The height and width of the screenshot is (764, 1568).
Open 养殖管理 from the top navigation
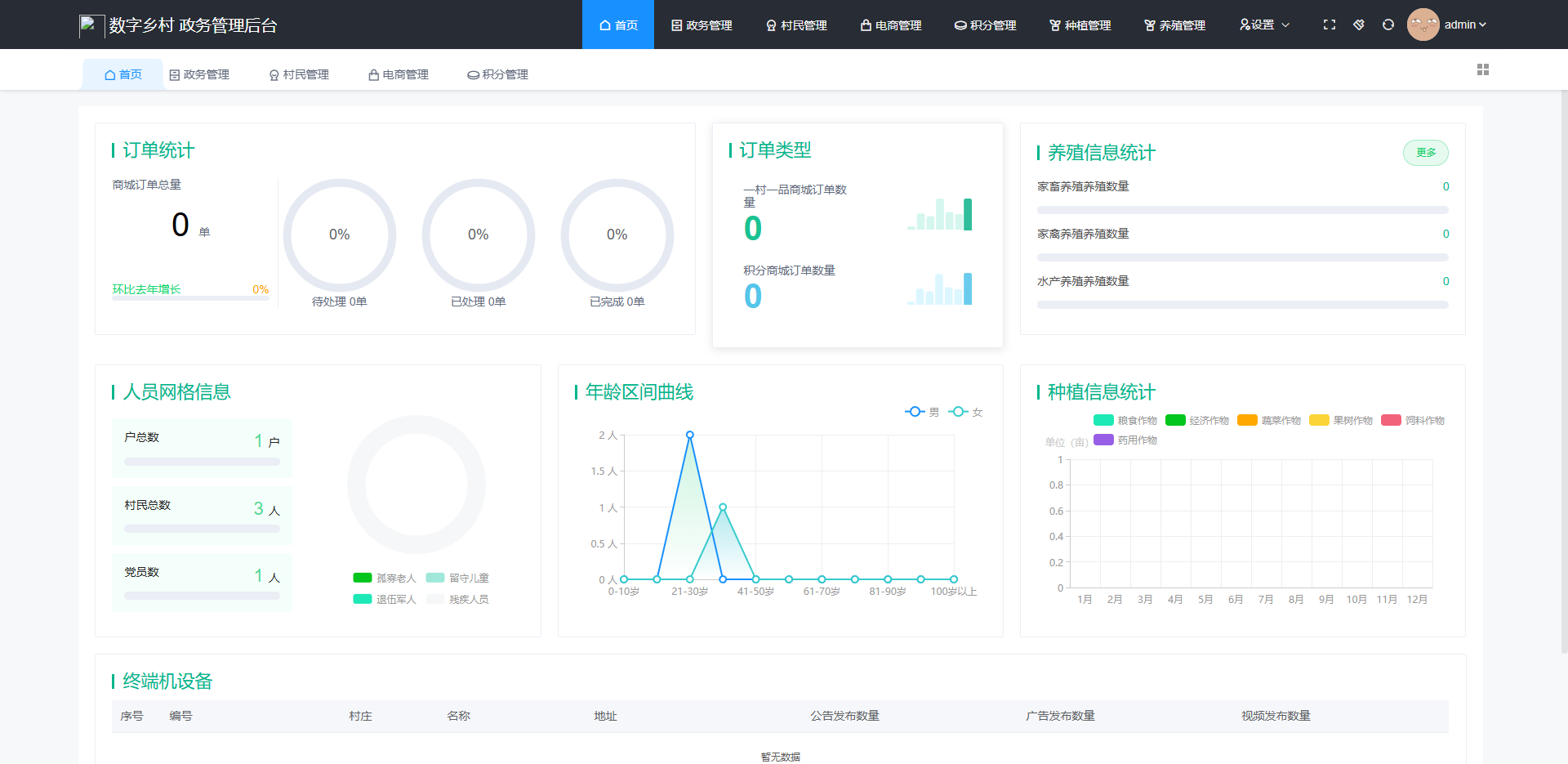1174,25
